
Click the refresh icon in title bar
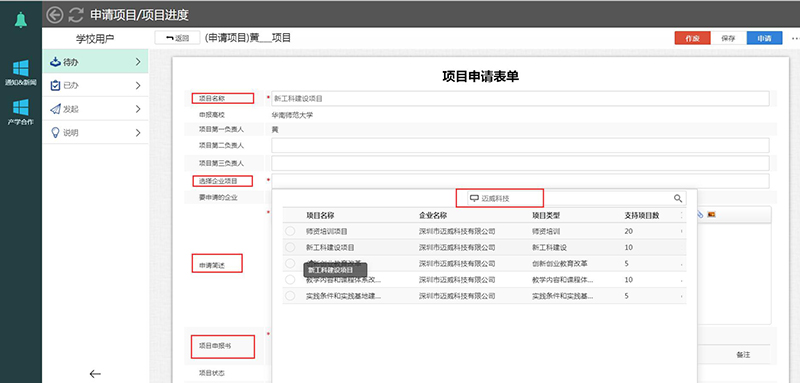click(x=76, y=15)
